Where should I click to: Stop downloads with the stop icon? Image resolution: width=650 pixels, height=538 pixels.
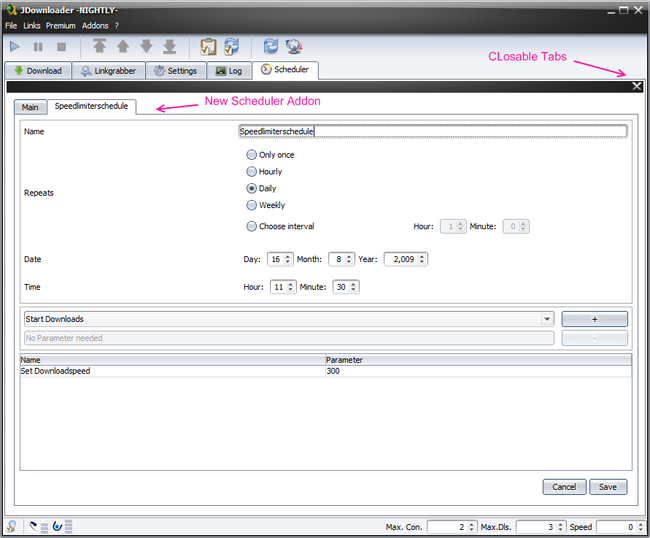(61, 47)
